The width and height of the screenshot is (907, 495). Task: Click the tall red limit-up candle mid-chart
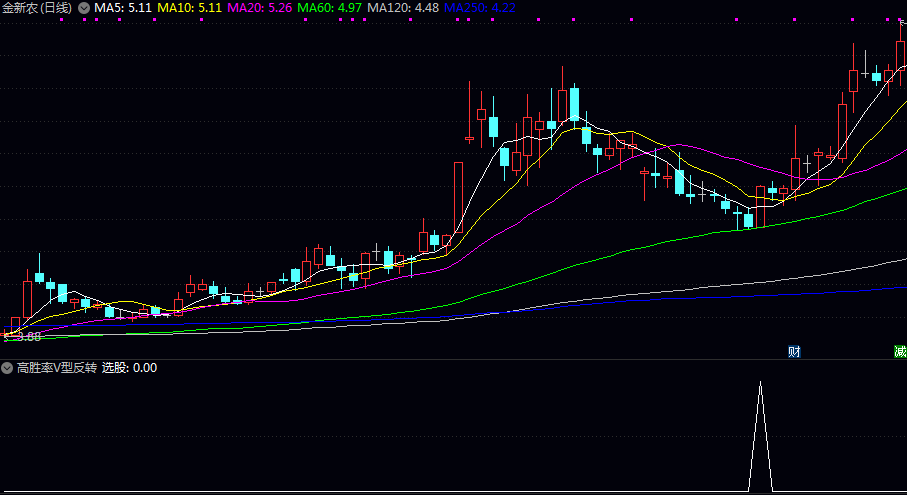pyautogui.click(x=458, y=197)
